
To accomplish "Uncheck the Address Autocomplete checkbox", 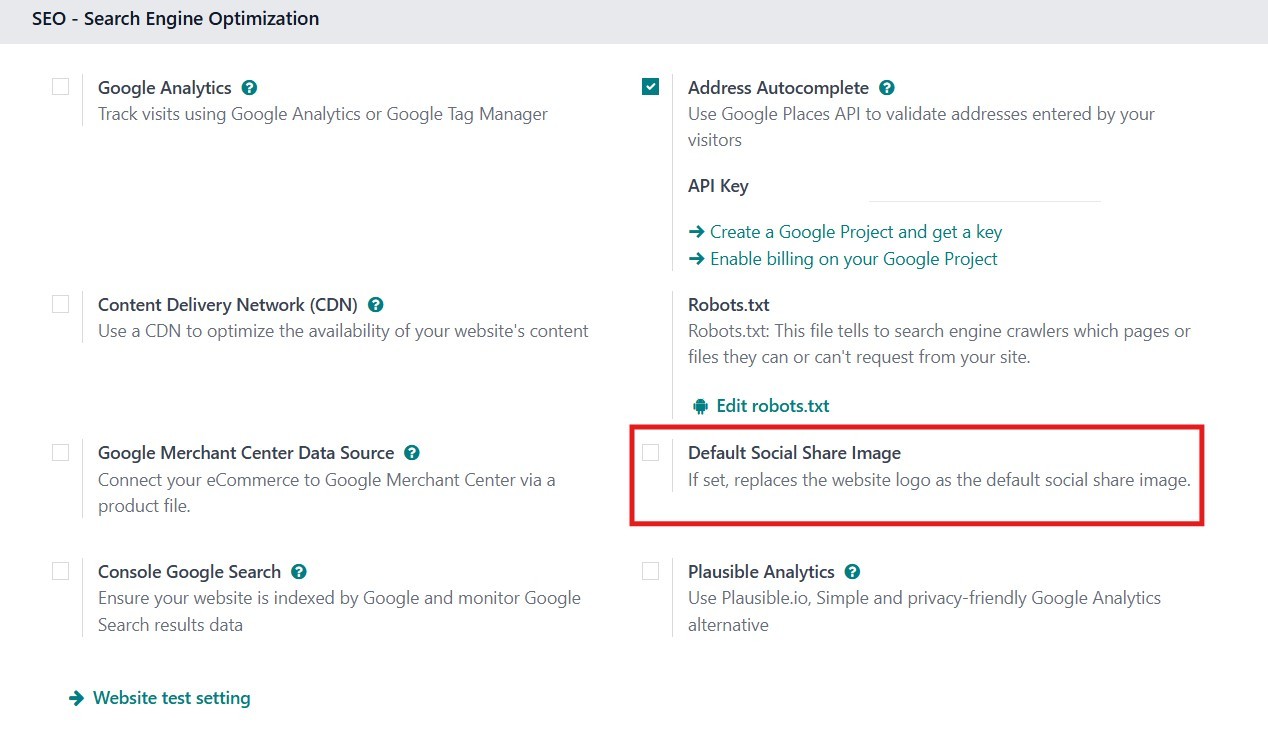I will click(651, 87).
